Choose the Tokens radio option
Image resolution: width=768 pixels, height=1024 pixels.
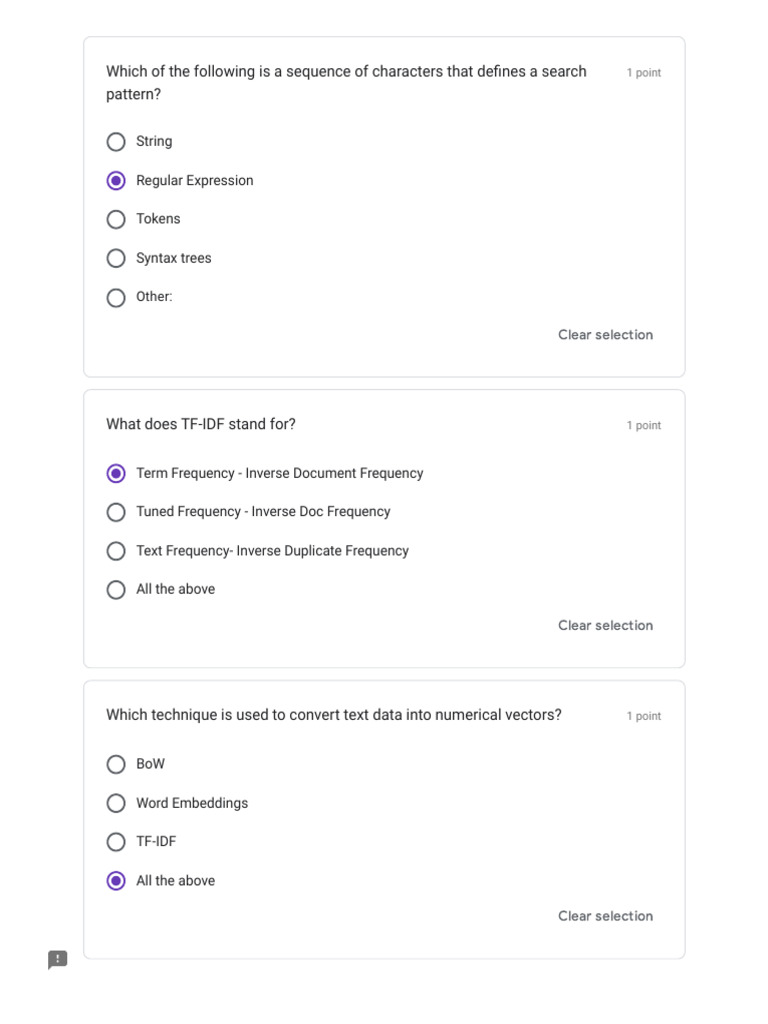pyautogui.click(x=116, y=219)
